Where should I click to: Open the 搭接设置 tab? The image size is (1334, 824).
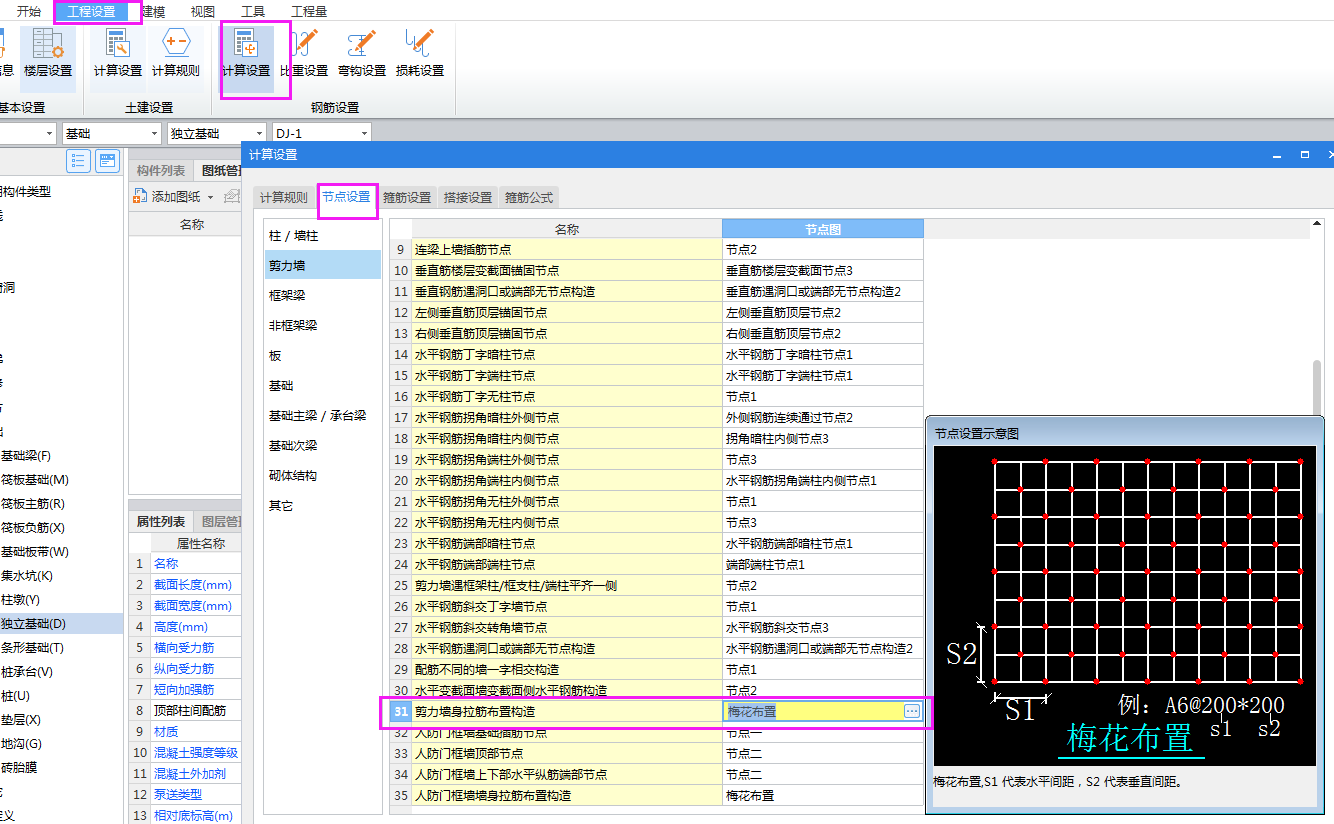click(x=468, y=197)
